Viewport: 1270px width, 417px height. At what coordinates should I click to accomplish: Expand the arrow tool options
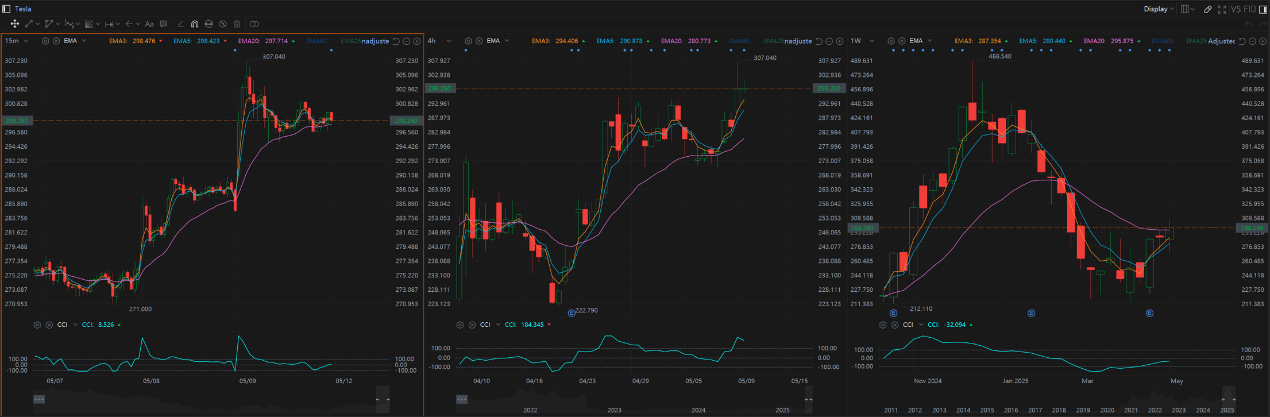tap(138, 23)
